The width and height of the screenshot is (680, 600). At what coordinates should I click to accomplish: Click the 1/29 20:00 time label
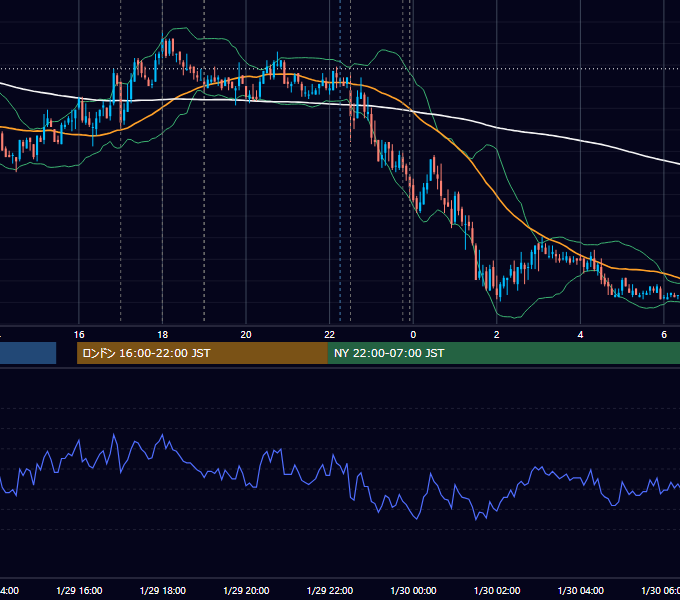pyautogui.click(x=246, y=590)
